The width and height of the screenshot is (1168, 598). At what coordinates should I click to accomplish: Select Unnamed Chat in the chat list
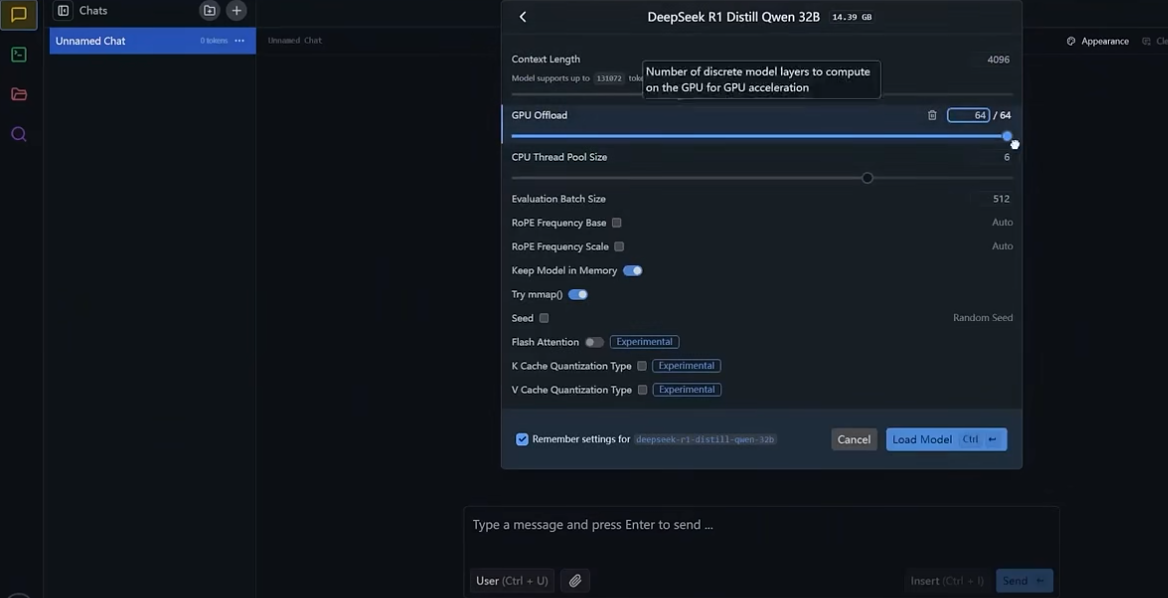153,41
